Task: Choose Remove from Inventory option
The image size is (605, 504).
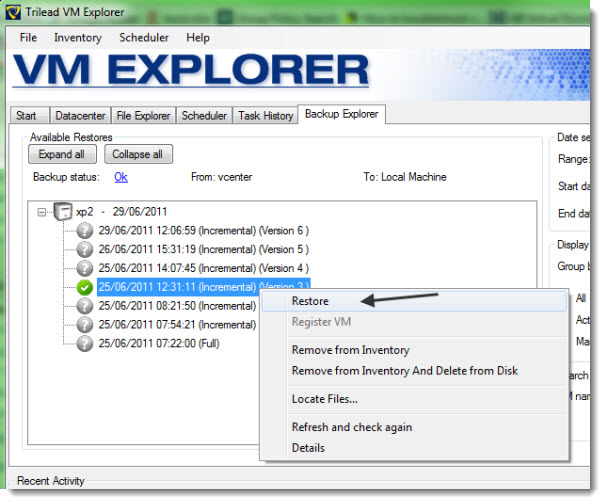Action: coord(414,350)
